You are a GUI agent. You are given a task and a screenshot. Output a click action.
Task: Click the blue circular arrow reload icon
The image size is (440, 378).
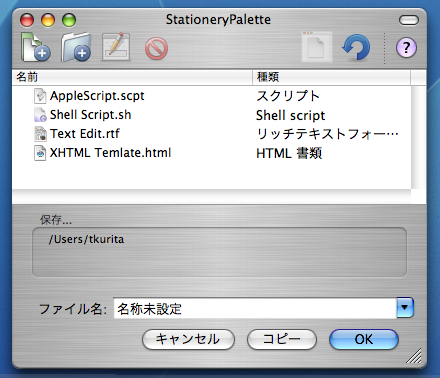click(356, 47)
